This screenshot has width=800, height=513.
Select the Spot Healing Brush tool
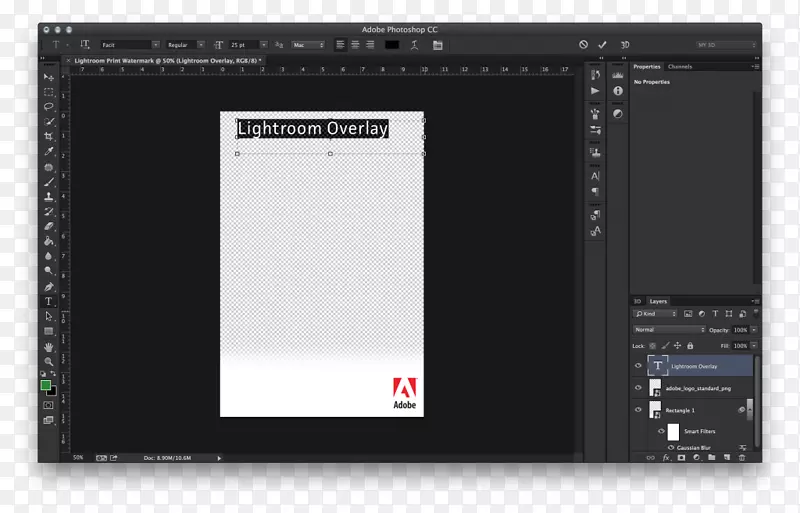click(48, 167)
